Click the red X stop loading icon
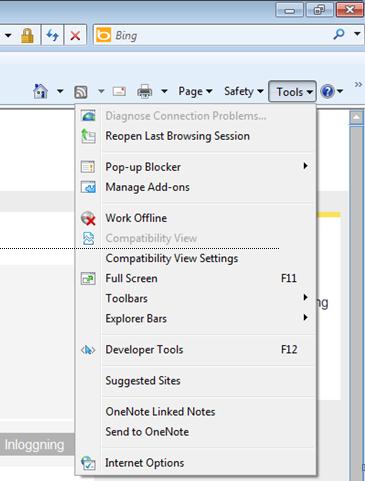The height and width of the screenshot is (481, 365). coord(75,35)
